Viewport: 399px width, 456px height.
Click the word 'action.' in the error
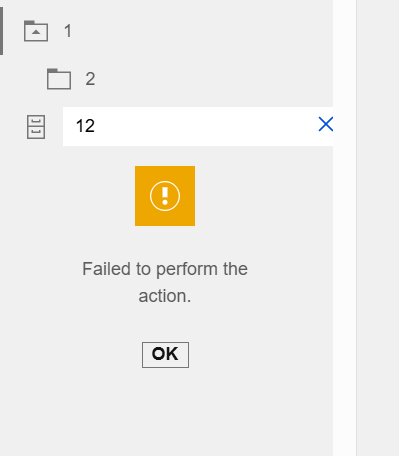point(165,296)
